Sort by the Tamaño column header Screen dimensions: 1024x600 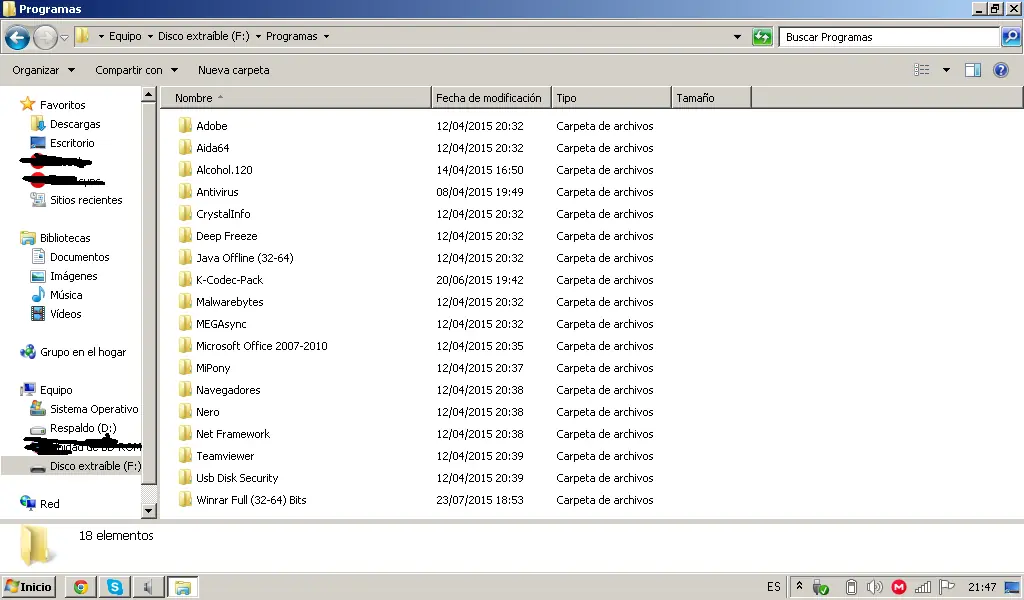711,98
